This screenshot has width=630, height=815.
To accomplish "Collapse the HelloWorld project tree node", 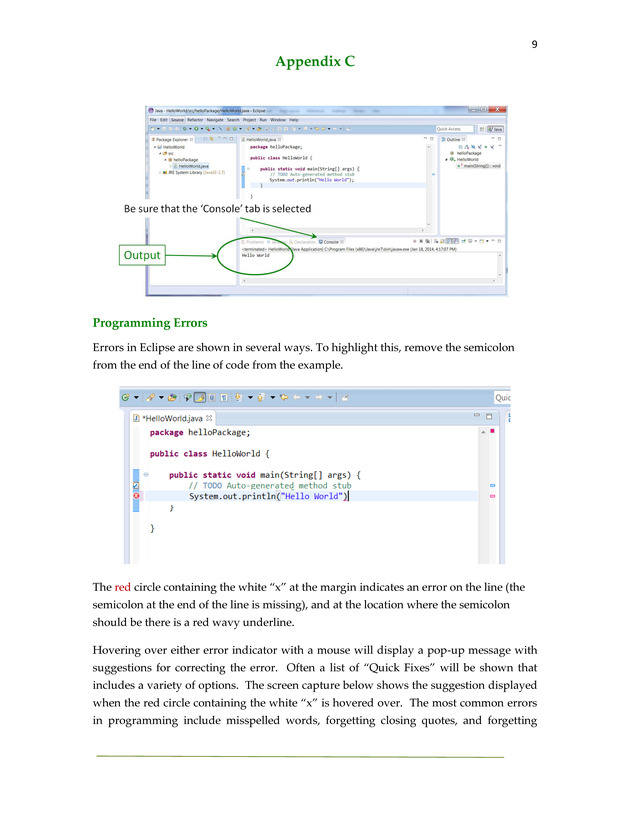I will point(155,147).
